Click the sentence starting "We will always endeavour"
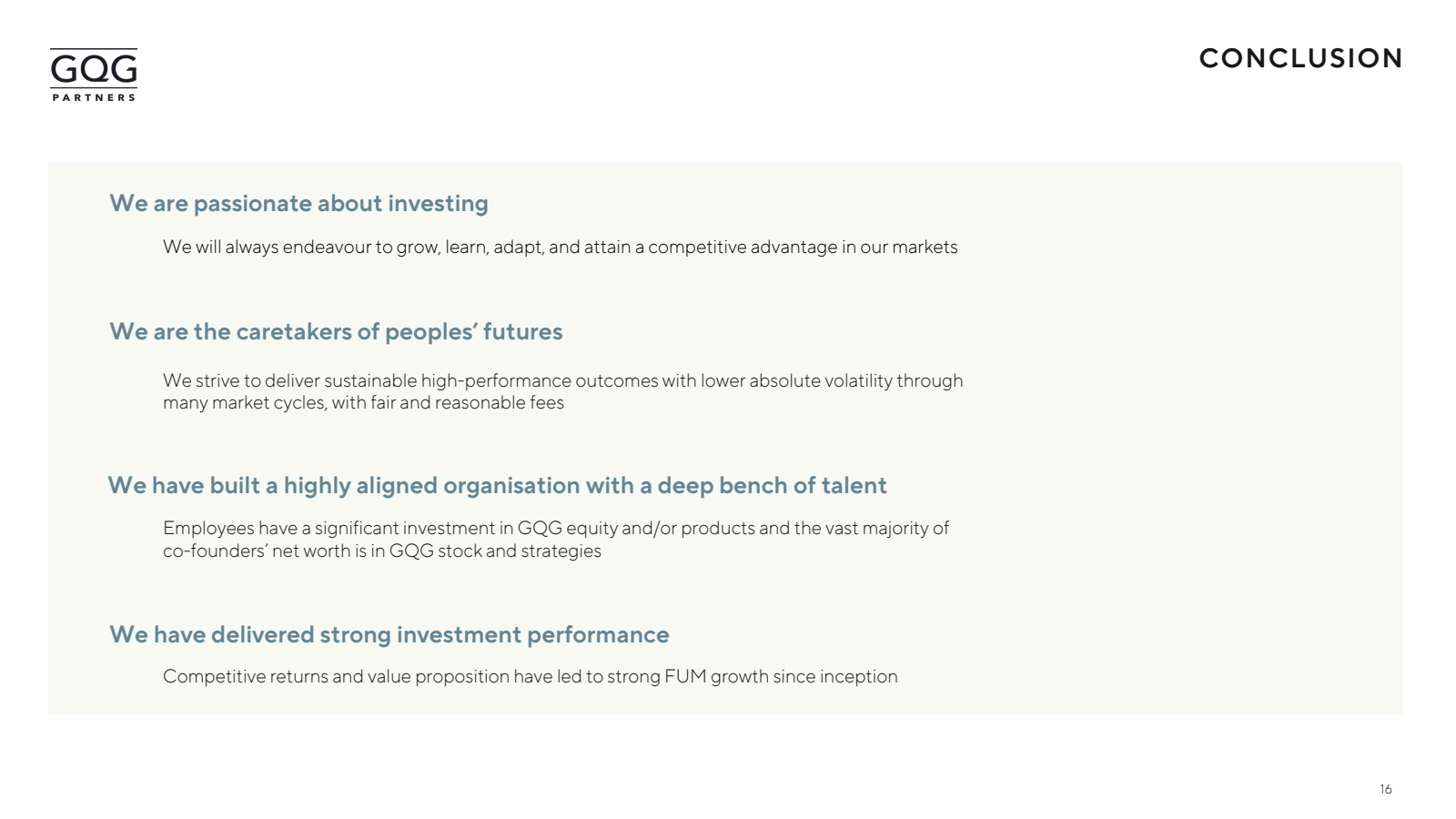Viewport: 1456px width, 819px height. (560, 248)
